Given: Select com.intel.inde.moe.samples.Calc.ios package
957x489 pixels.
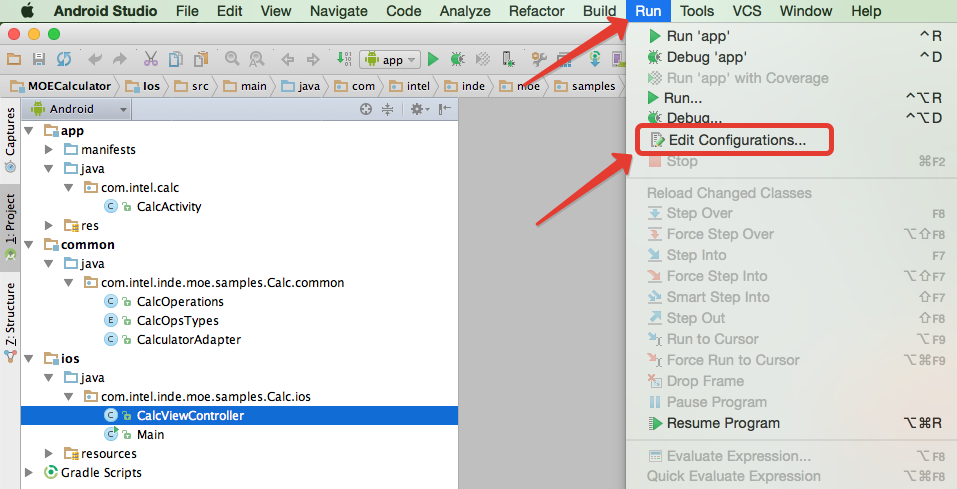Looking at the screenshot, I should 206,397.
